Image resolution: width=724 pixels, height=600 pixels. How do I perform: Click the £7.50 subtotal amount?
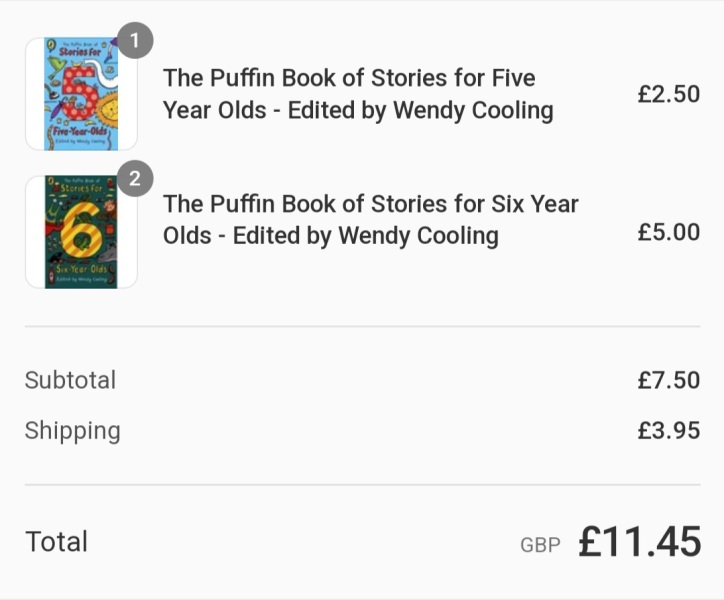tap(668, 380)
